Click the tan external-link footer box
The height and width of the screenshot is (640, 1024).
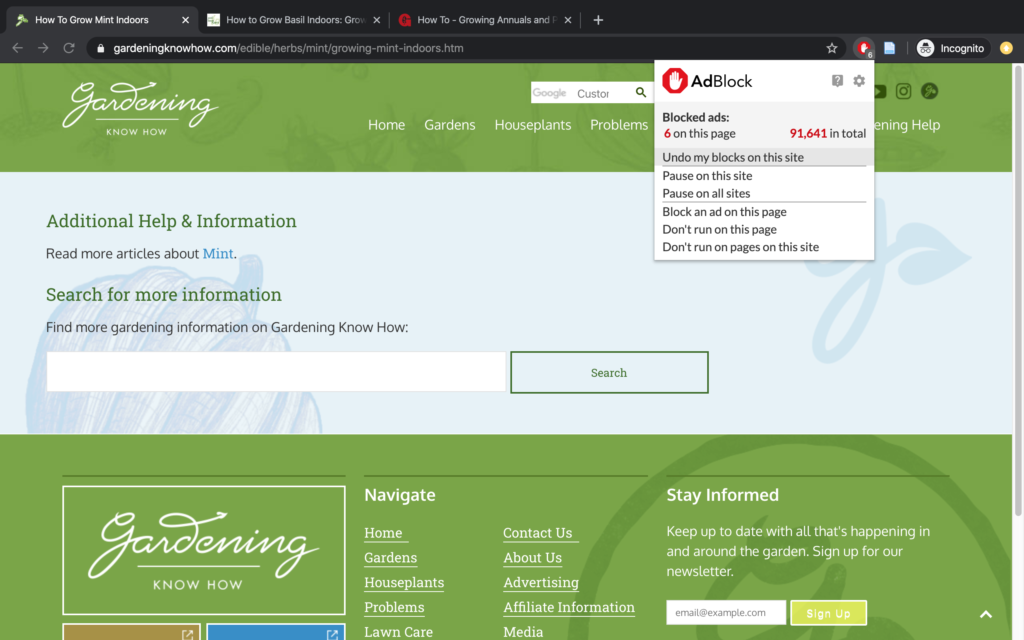click(131, 632)
